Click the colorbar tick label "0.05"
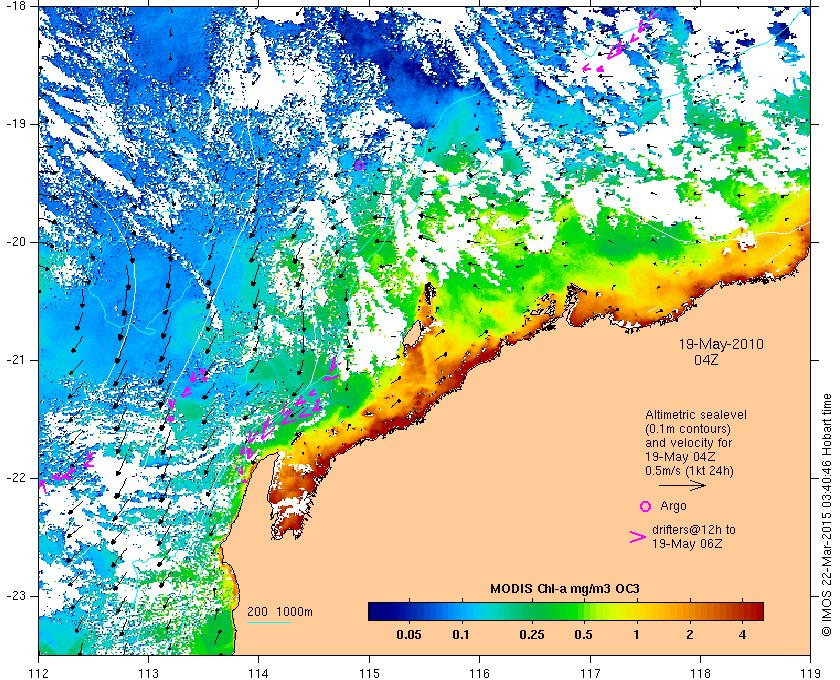Viewport: 840px width, 680px height. [x=409, y=635]
